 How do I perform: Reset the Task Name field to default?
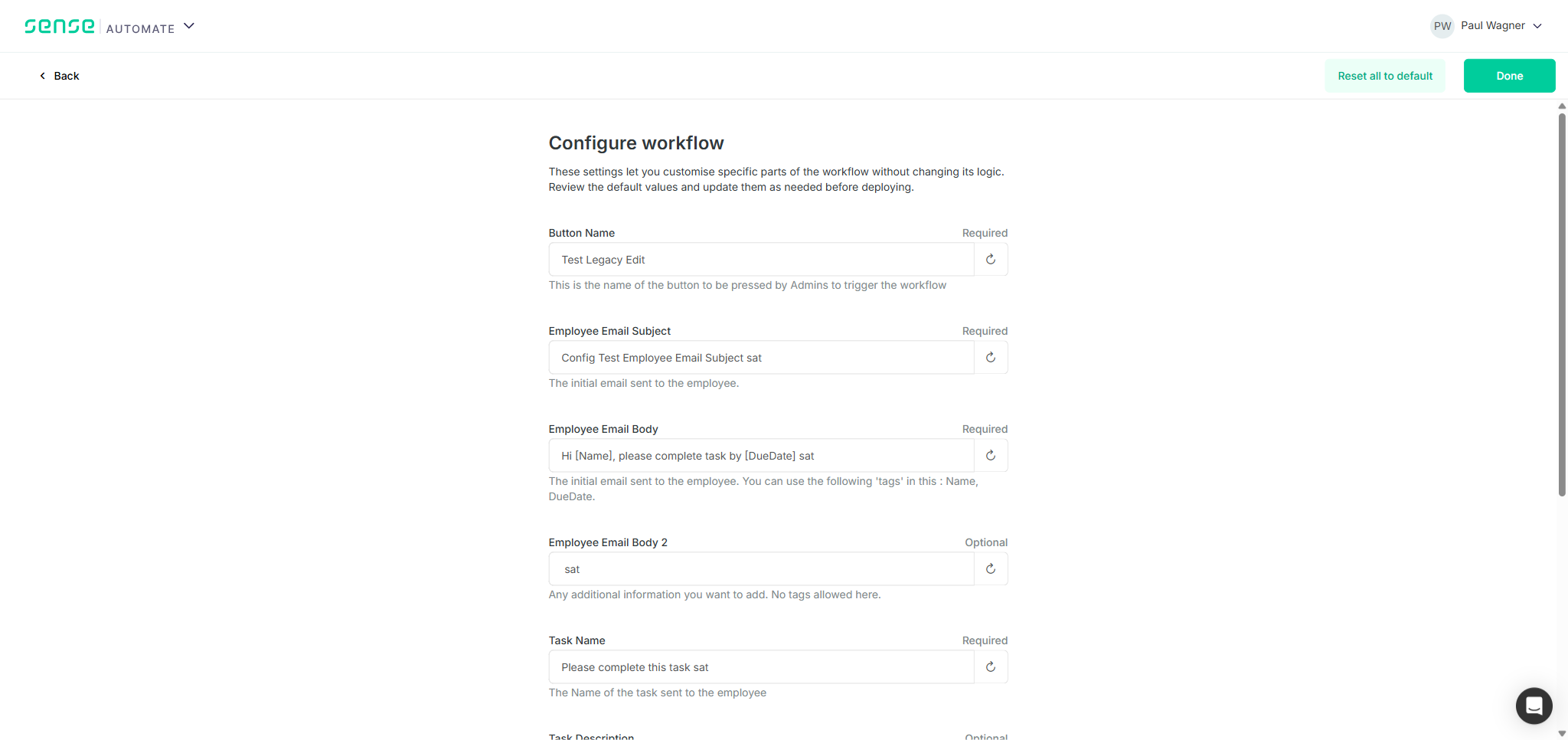(x=991, y=667)
